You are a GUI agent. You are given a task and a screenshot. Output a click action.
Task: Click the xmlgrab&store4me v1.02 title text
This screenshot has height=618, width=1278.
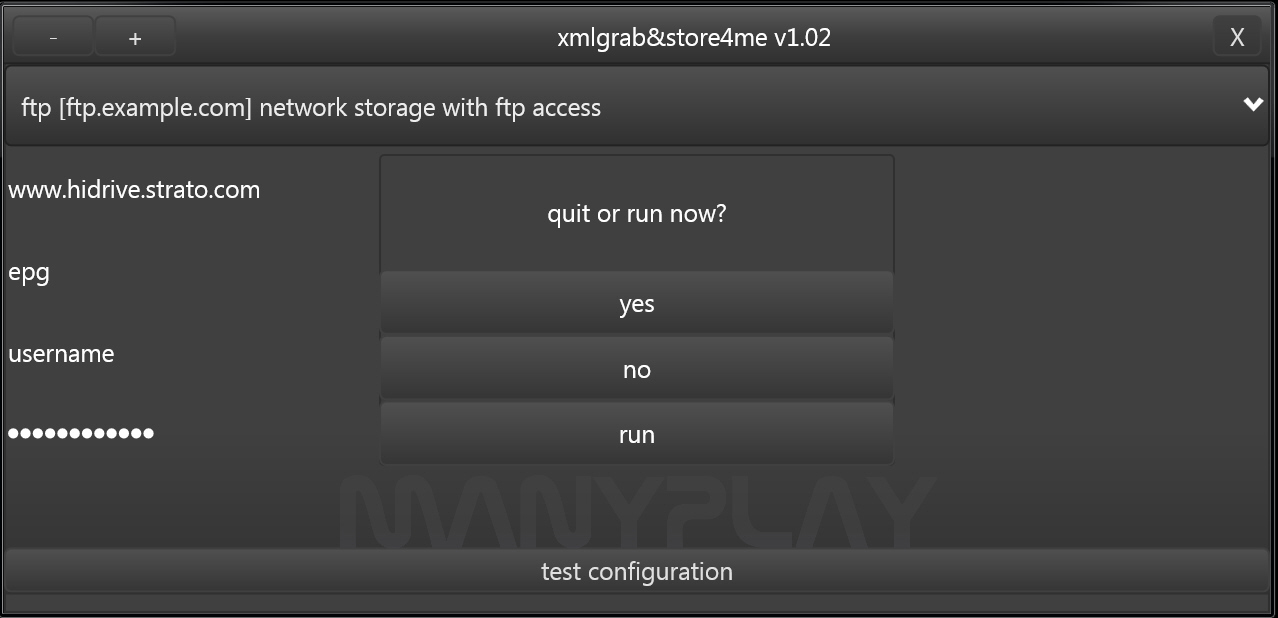click(x=693, y=38)
